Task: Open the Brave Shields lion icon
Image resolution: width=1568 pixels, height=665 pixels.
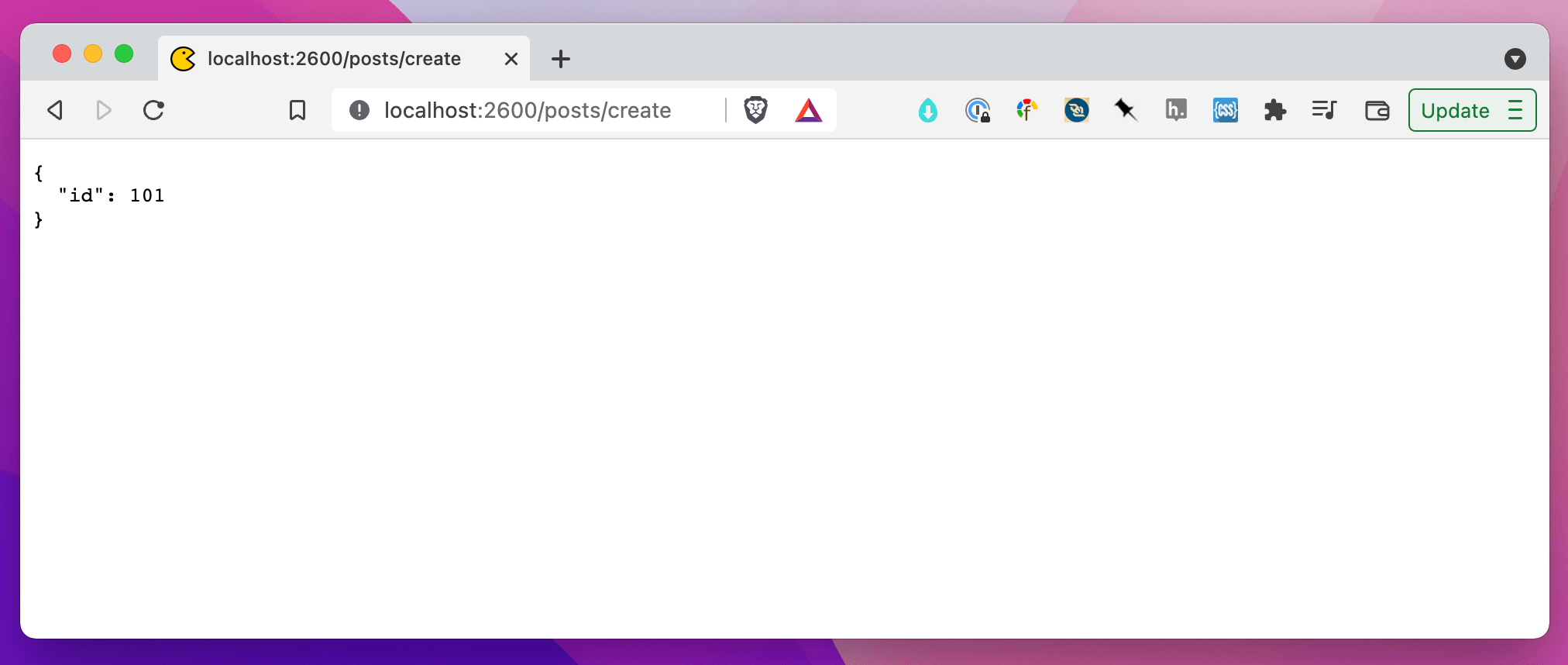Action: pyautogui.click(x=755, y=110)
